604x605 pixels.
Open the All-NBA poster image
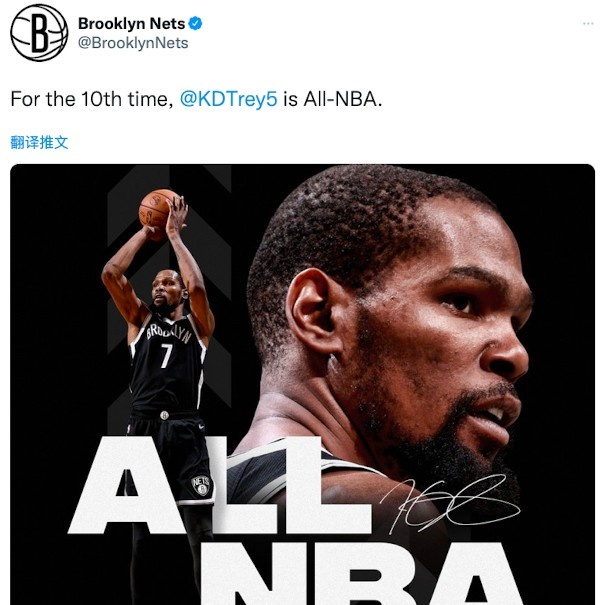[x=302, y=384]
